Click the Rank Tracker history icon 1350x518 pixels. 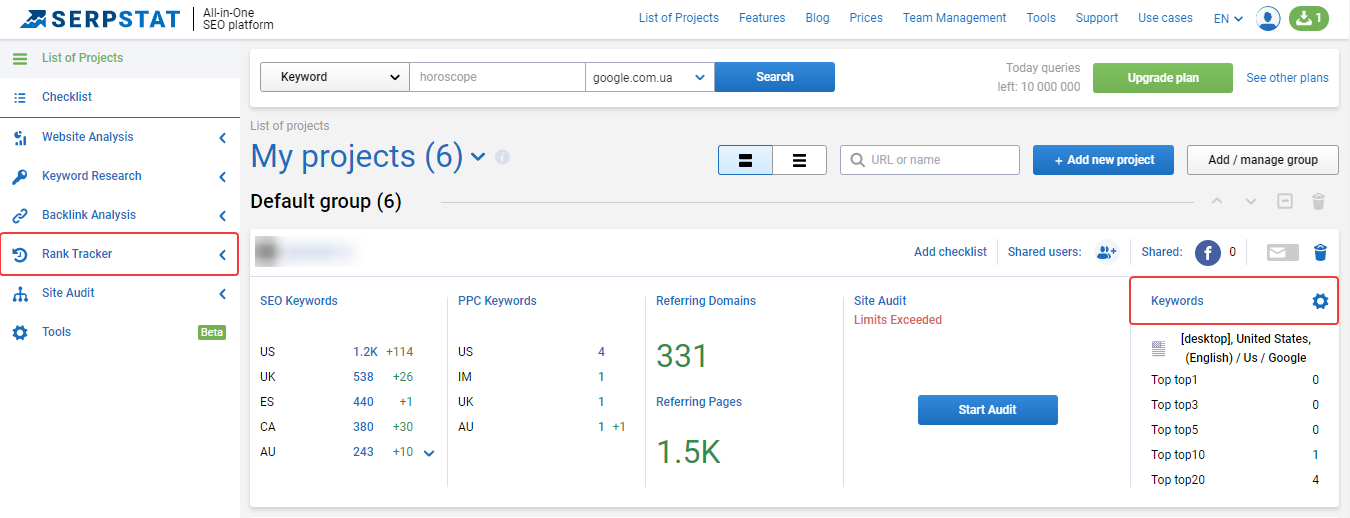[20, 254]
